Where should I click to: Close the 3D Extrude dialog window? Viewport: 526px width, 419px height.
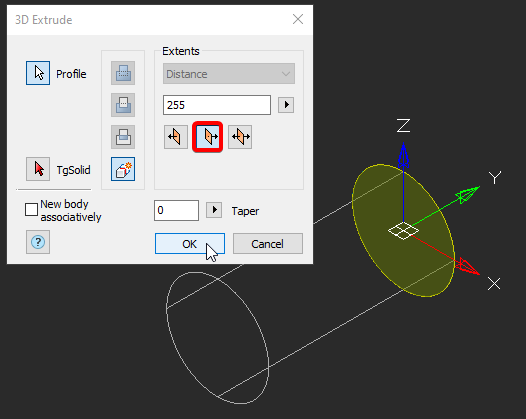298,19
